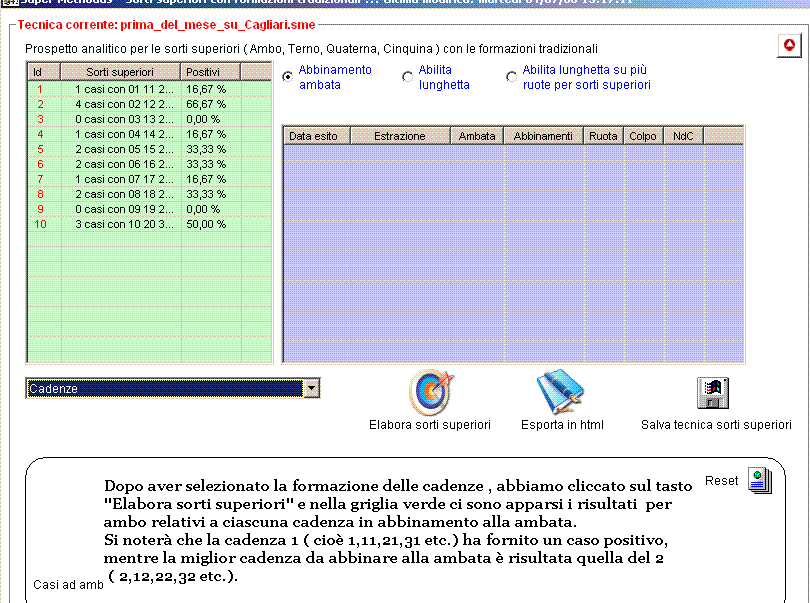Image resolution: width=810 pixels, height=603 pixels.
Task: Click Salva tecnica sorti superiori label
Action: (716, 425)
